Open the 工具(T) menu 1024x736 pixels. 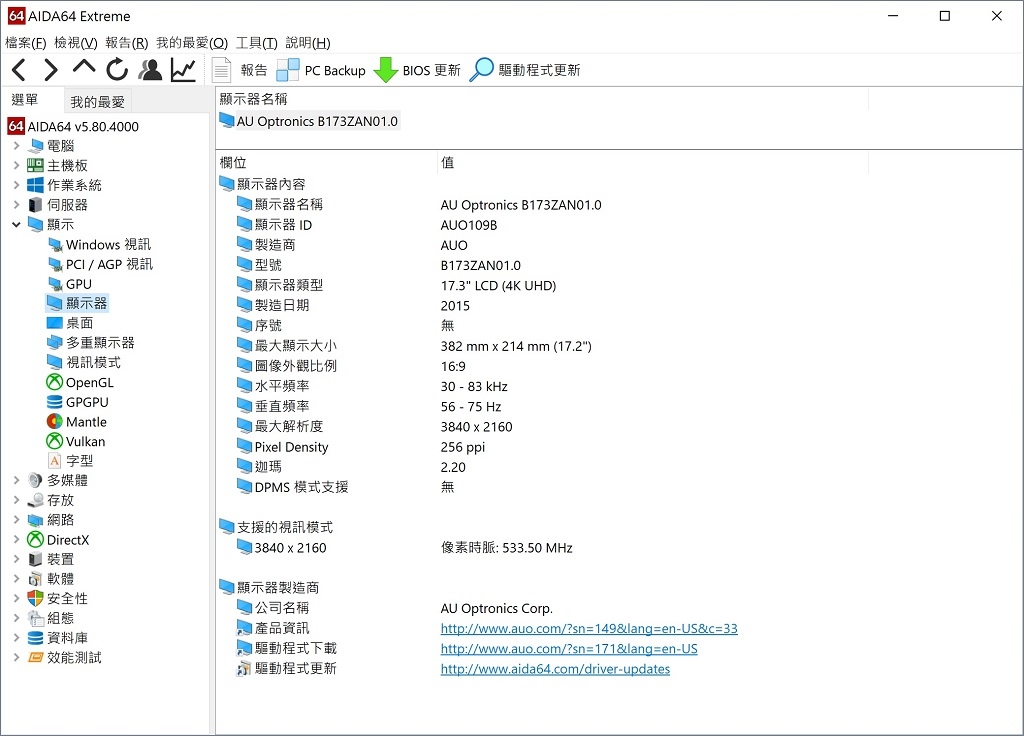257,43
